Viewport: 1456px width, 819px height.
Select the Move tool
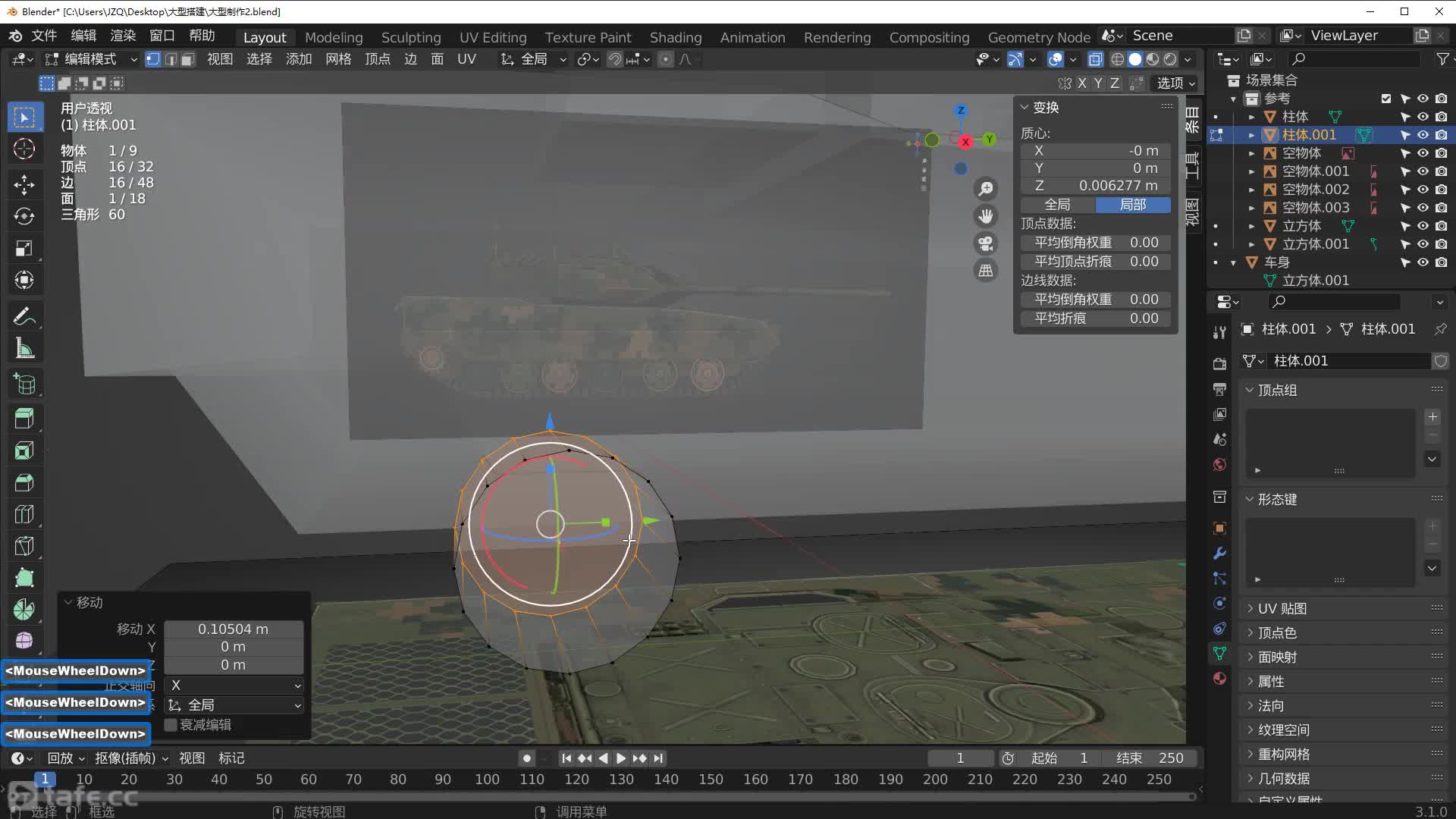[x=24, y=184]
